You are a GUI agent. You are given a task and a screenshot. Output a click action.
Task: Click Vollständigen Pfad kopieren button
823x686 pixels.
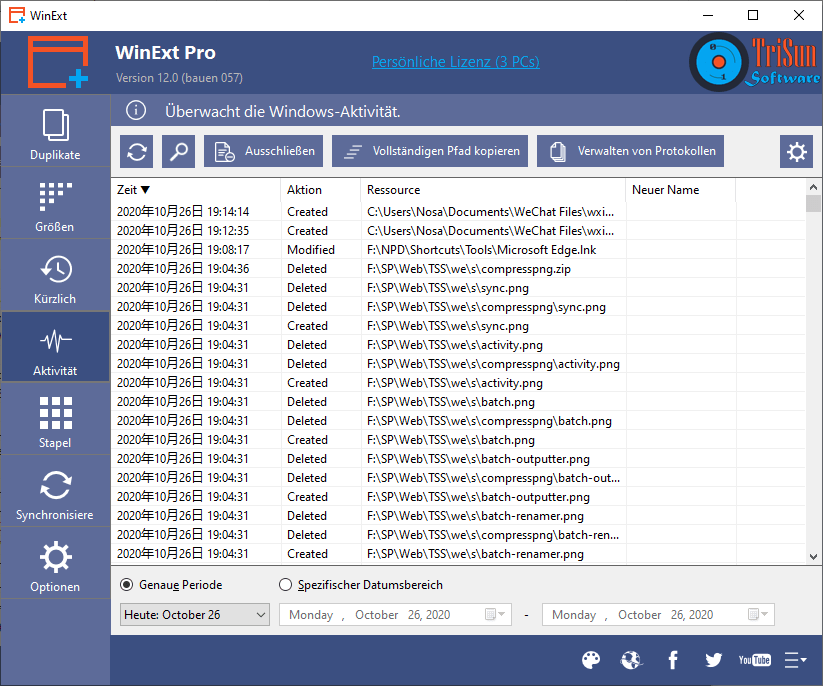[x=430, y=151]
